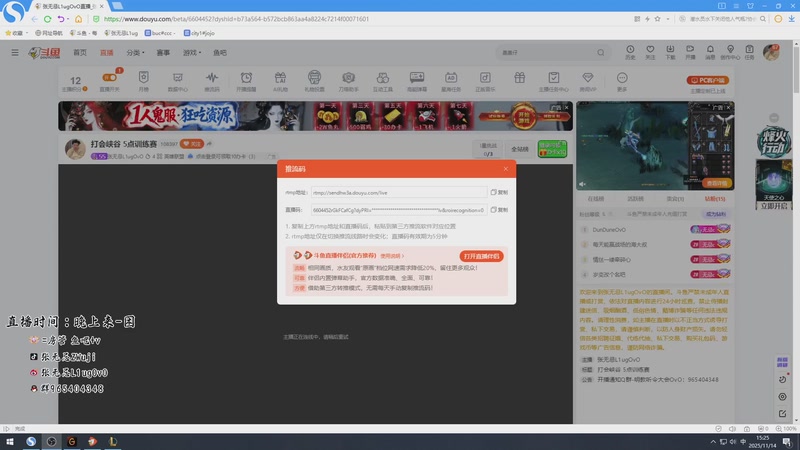Switch to the 钻粉(15) tab
This screenshot has height=450, width=800.
(715, 198)
